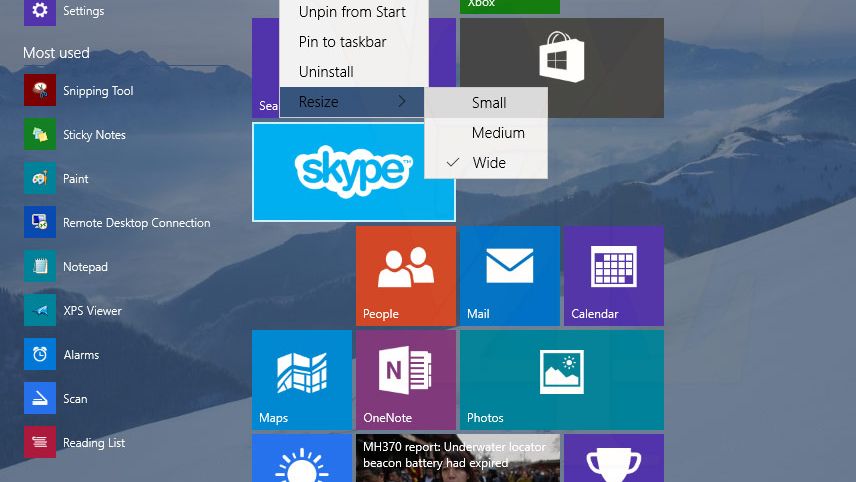Choose Pin to taskbar

click(x=352, y=41)
